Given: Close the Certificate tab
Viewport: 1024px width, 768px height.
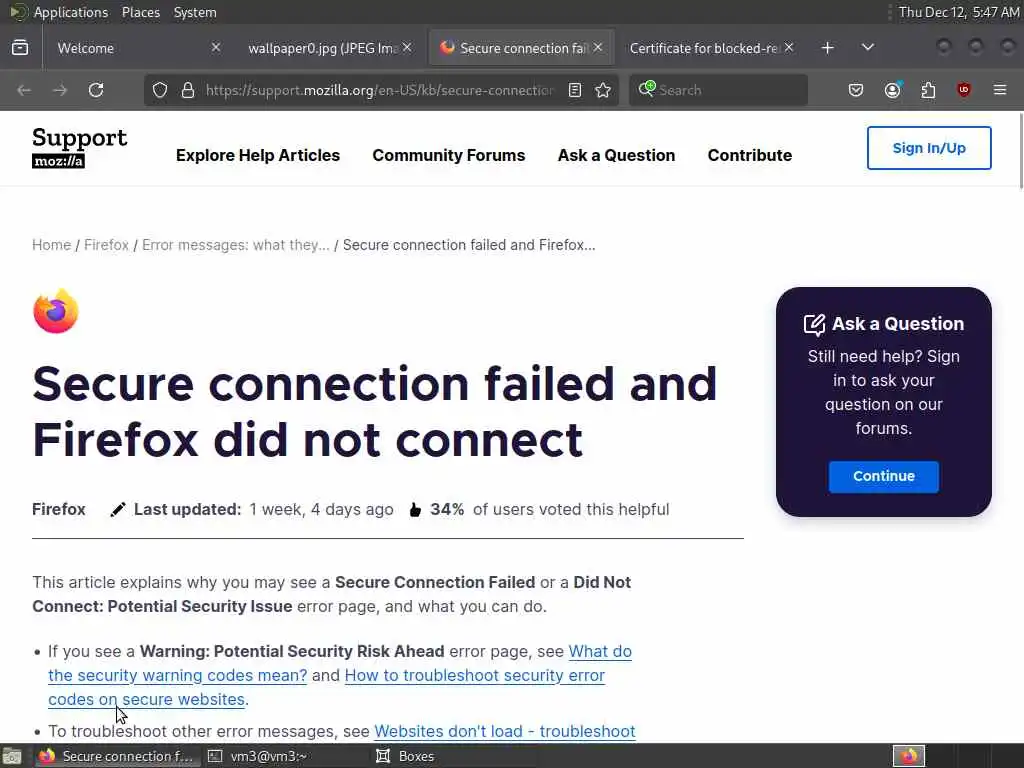Looking at the screenshot, I should pyautogui.click(x=789, y=48).
